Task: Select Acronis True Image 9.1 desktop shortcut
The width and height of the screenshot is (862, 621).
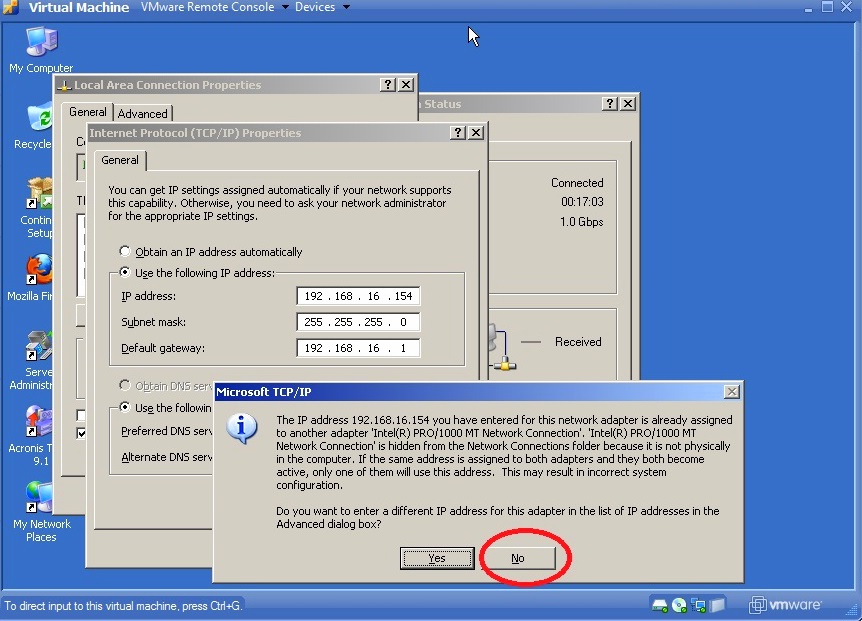Action: point(31,436)
